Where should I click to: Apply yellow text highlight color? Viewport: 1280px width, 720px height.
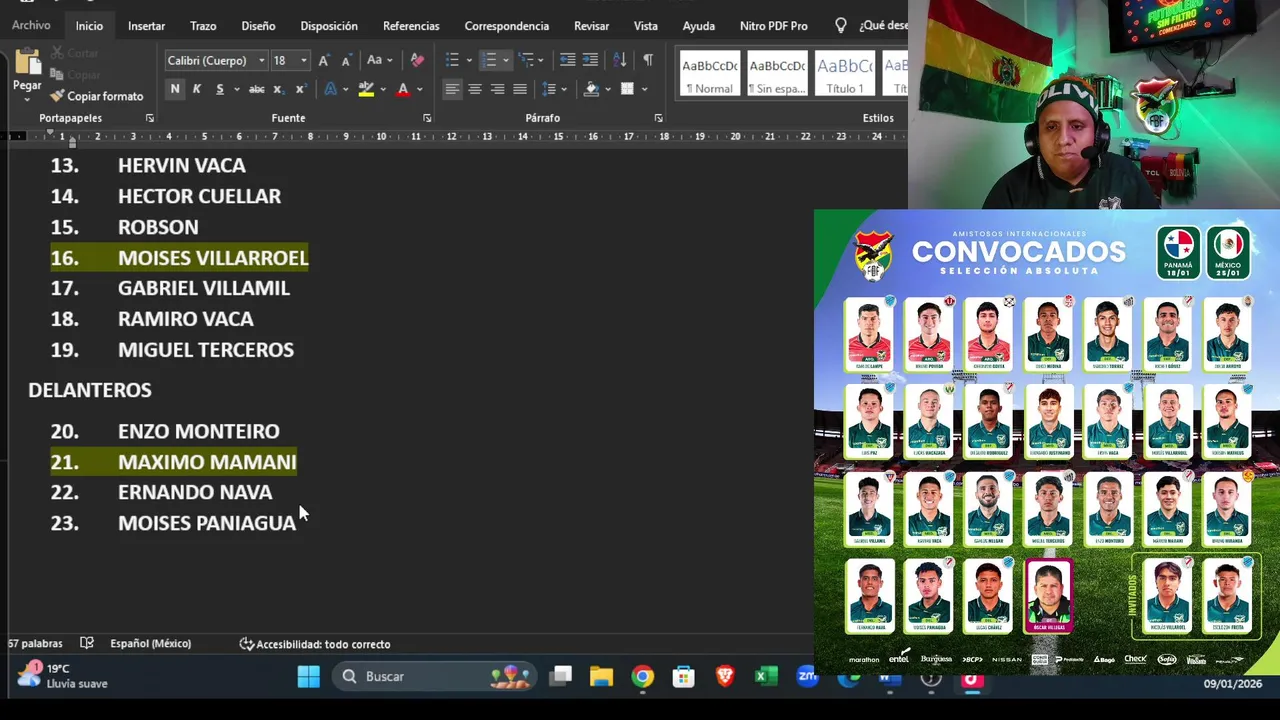tap(366, 89)
